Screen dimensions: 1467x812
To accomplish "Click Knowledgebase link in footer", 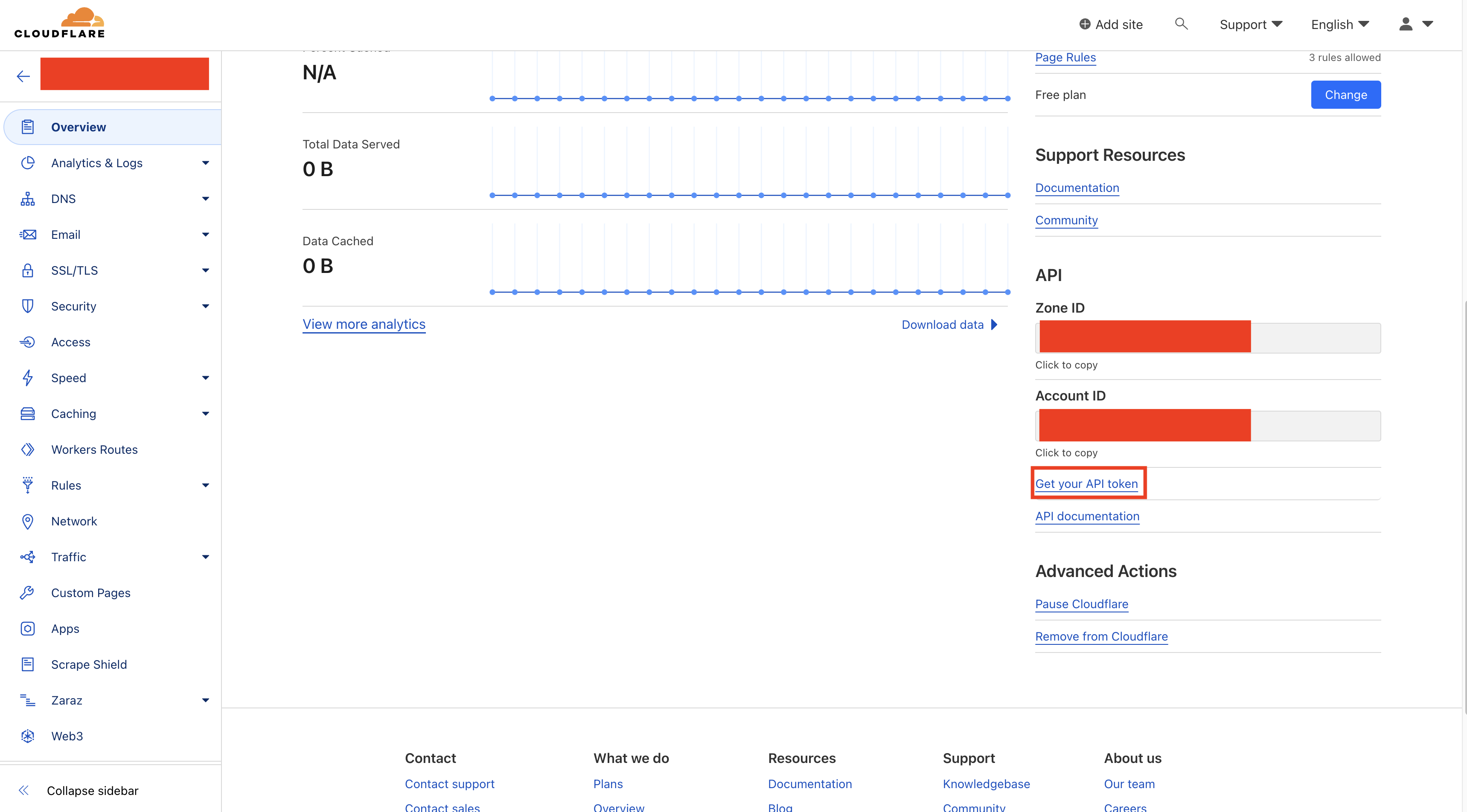I will coord(986,783).
